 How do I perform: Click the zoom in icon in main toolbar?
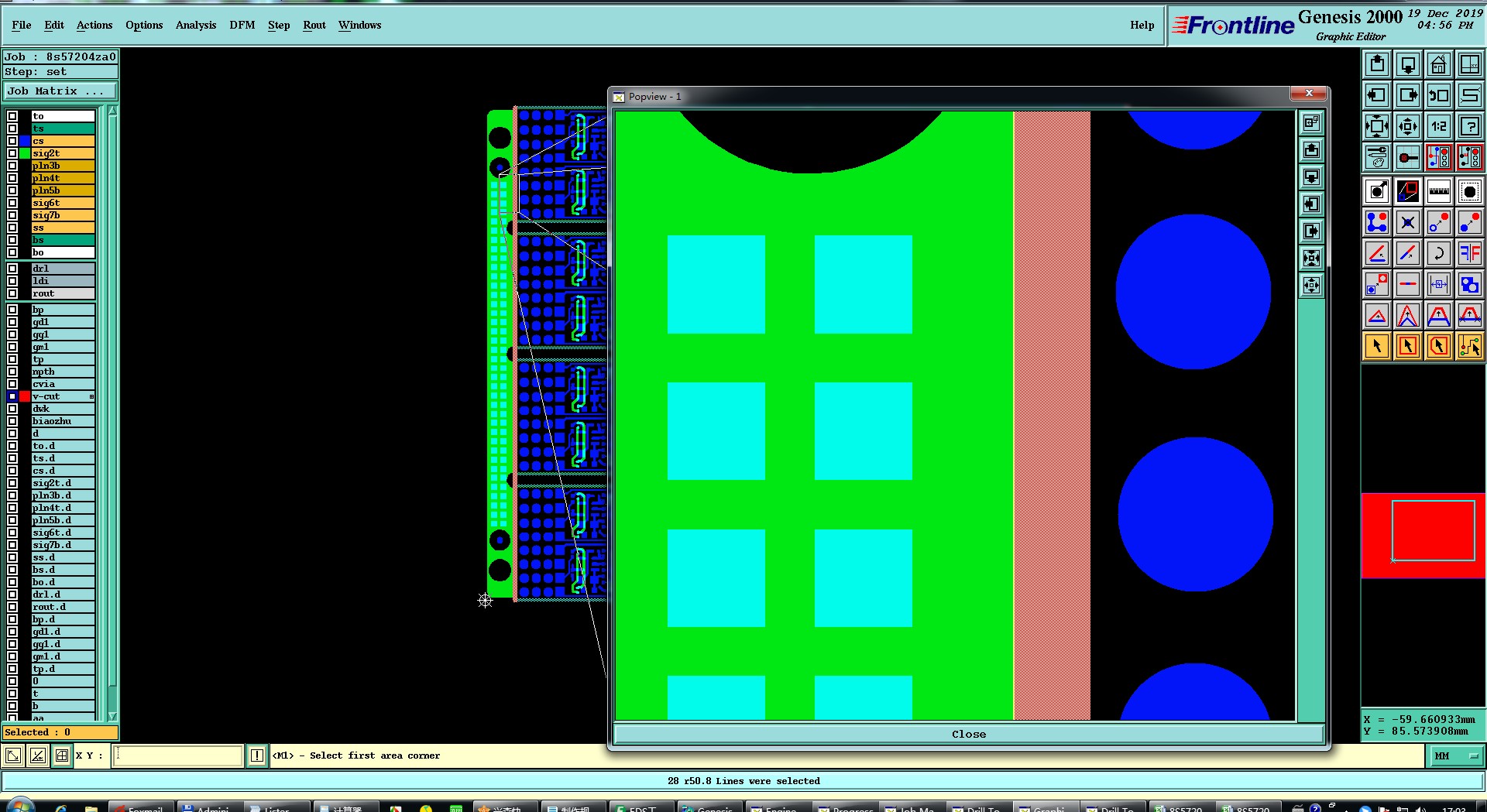1377,126
